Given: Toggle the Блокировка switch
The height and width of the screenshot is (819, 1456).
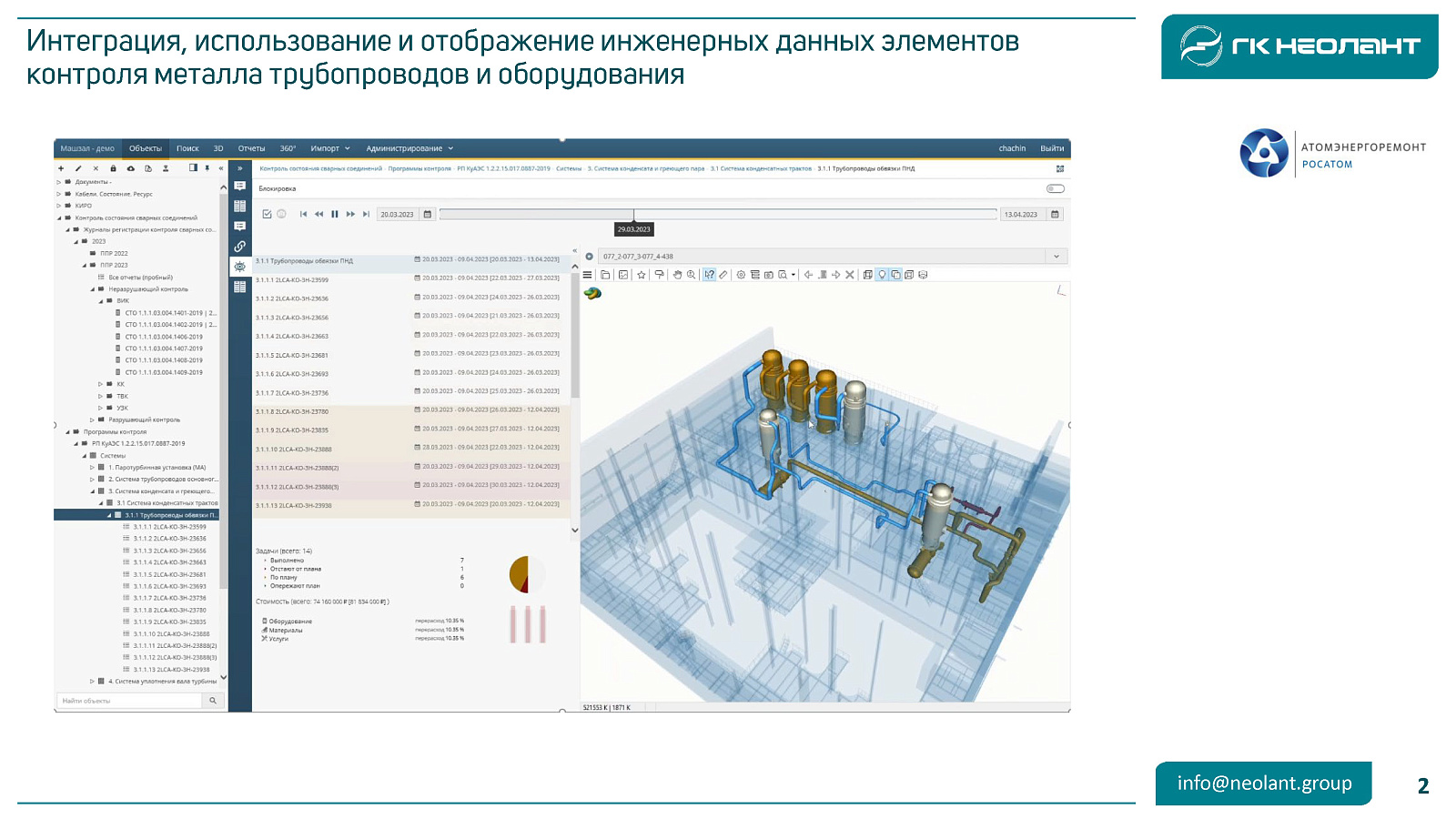Looking at the screenshot, I should coord(1055,189).
